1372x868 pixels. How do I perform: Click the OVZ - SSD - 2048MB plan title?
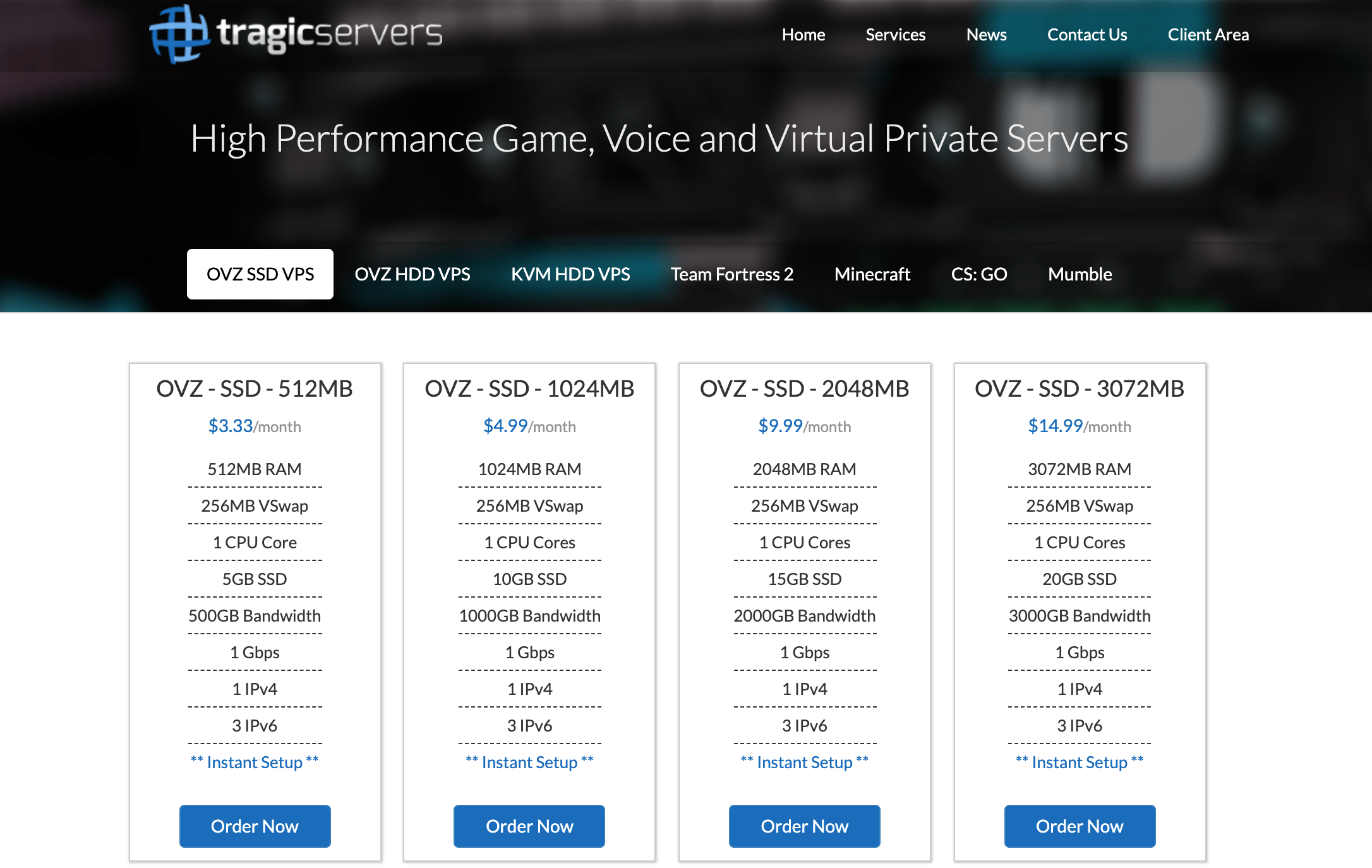coord(804,389)
